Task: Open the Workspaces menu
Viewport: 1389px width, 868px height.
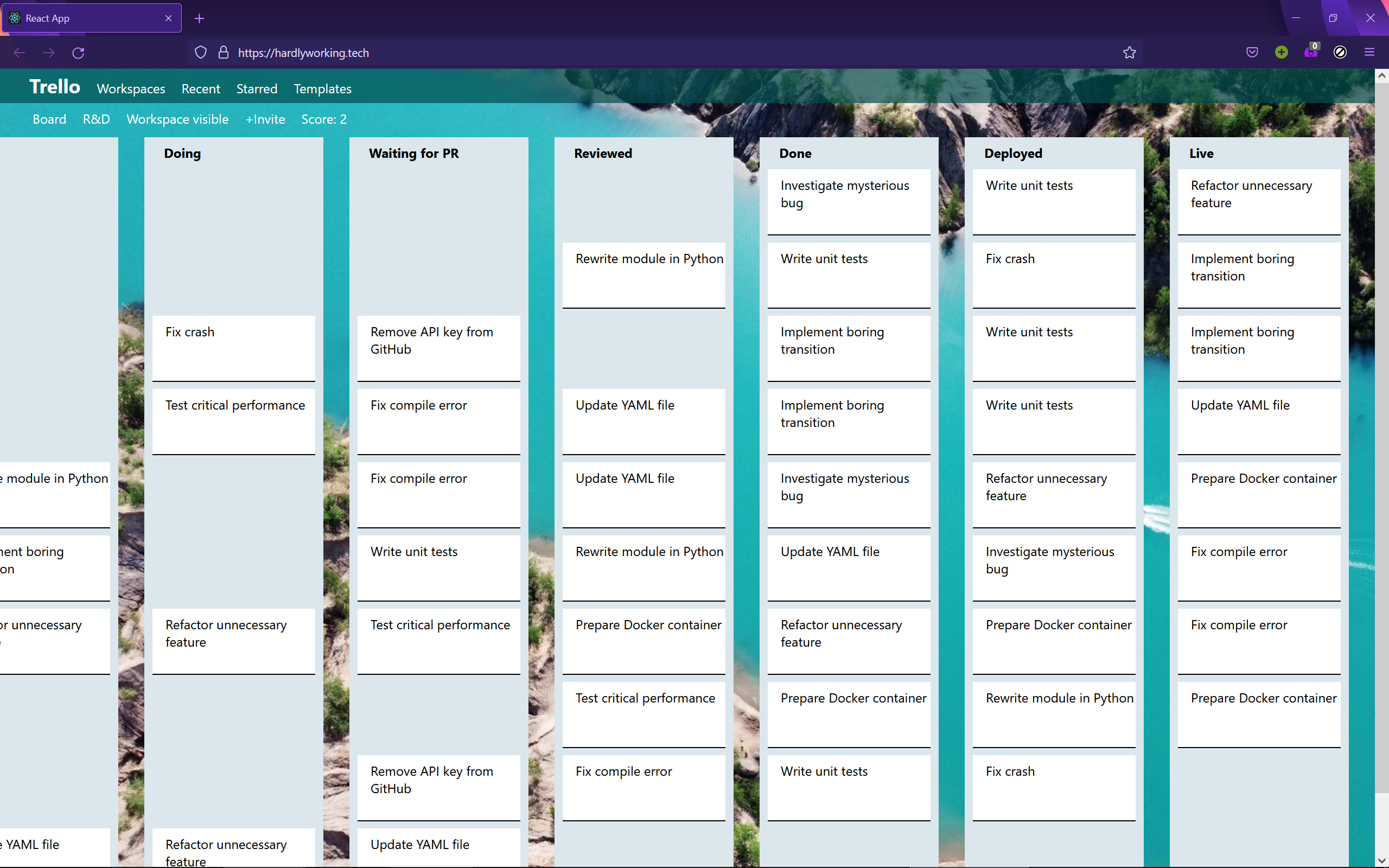Action: coord(131,89)
